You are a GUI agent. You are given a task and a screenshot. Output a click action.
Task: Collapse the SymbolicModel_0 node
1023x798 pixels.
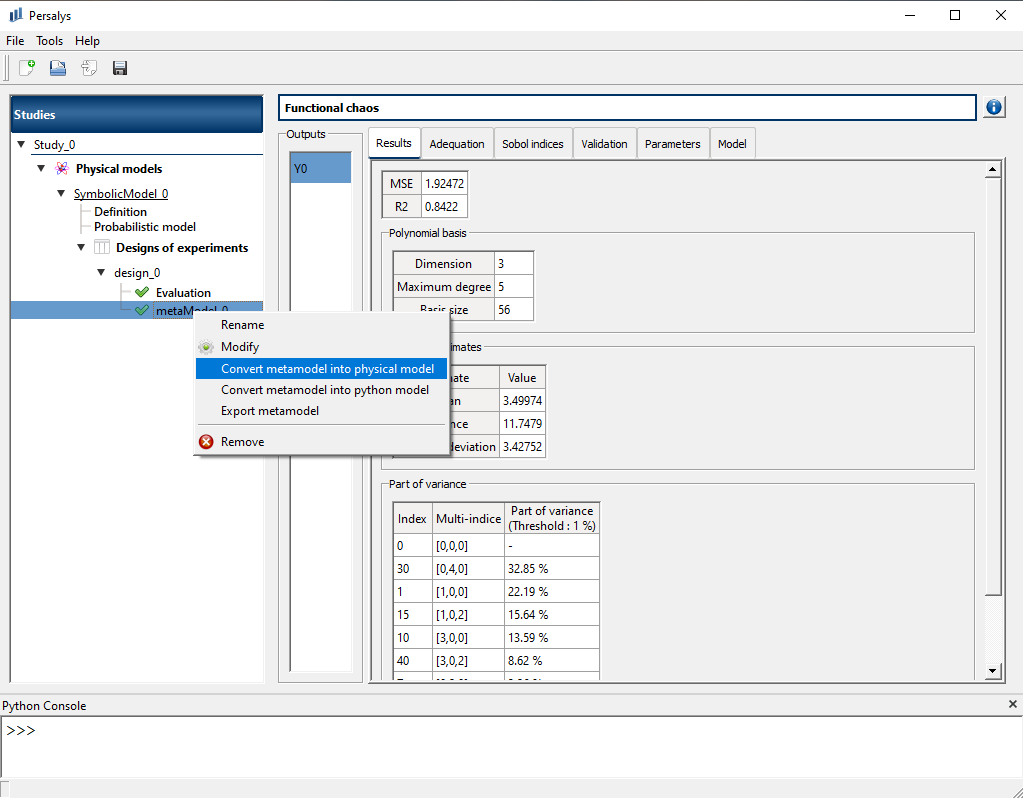[x=62, y=194]
